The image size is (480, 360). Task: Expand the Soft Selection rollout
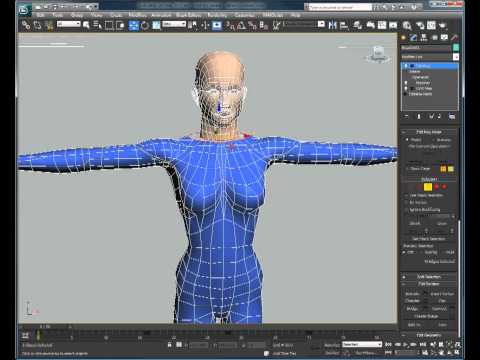429,277
